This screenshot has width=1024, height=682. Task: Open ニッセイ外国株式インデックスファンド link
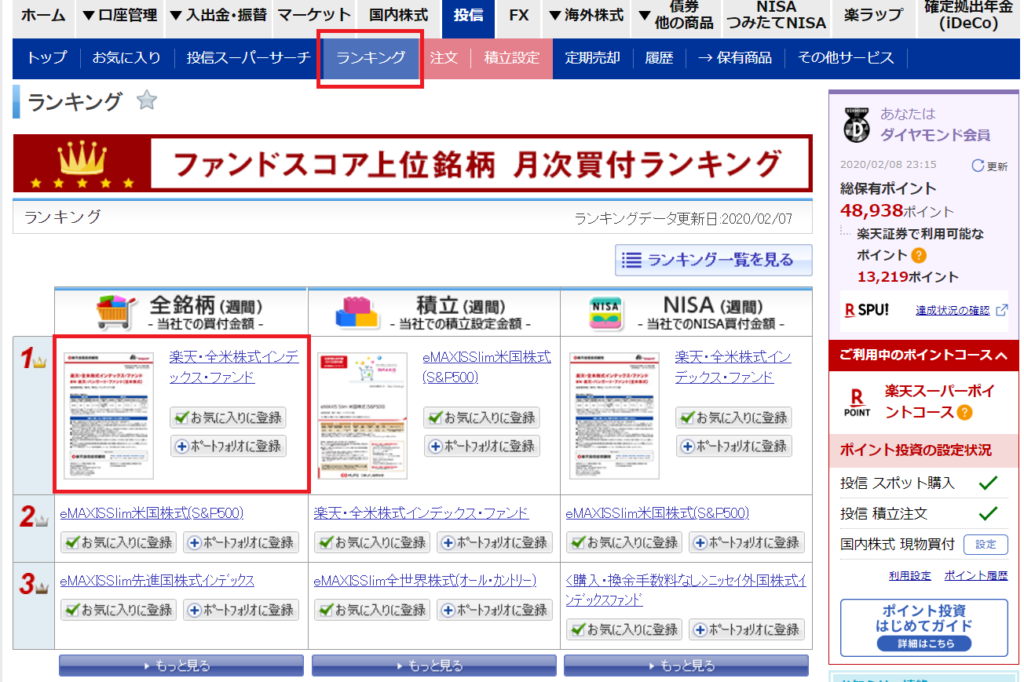[x=686, y=590]
